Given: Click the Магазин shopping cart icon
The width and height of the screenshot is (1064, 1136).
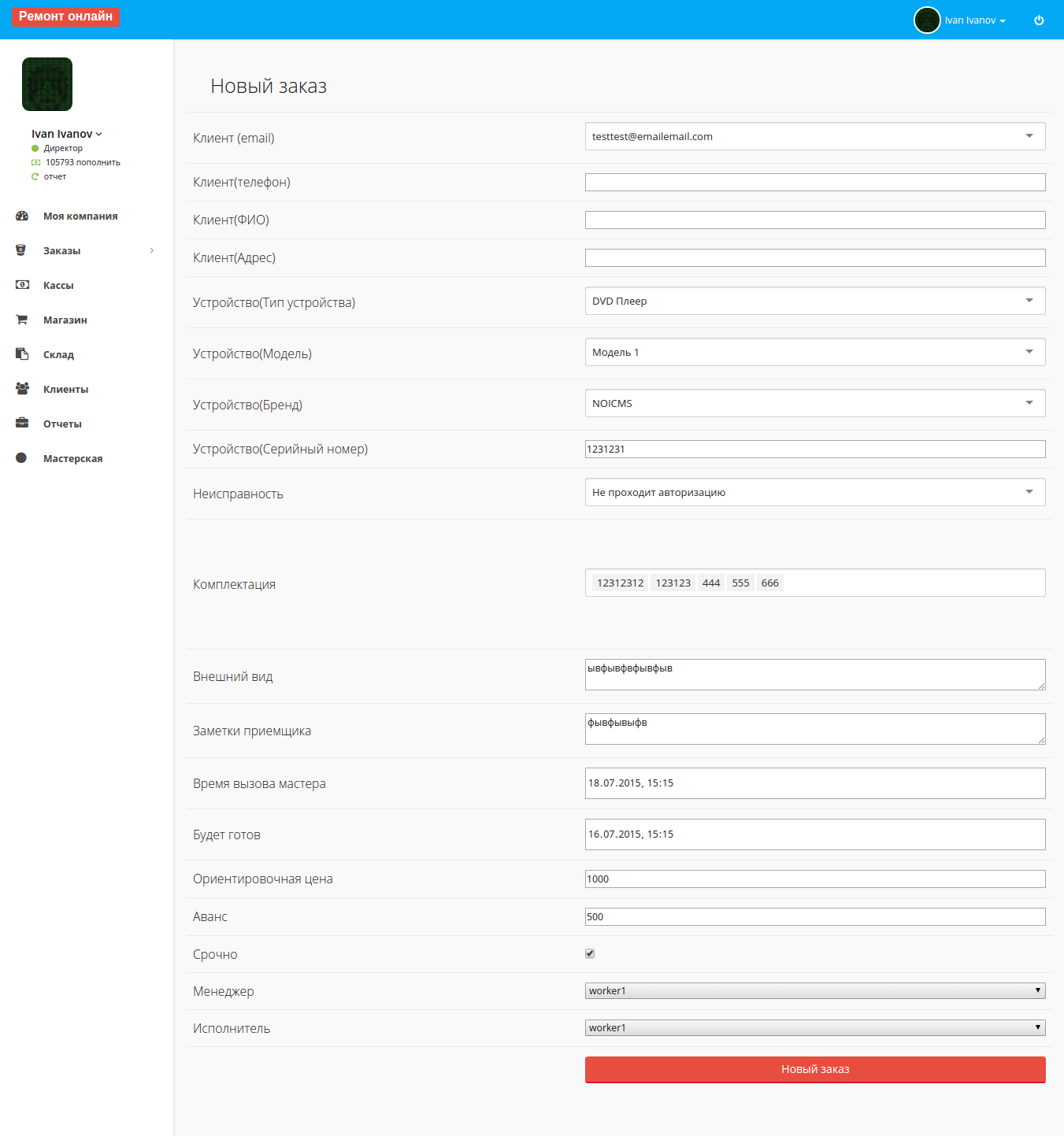Looking at the screenshot, I should [22, 320].
